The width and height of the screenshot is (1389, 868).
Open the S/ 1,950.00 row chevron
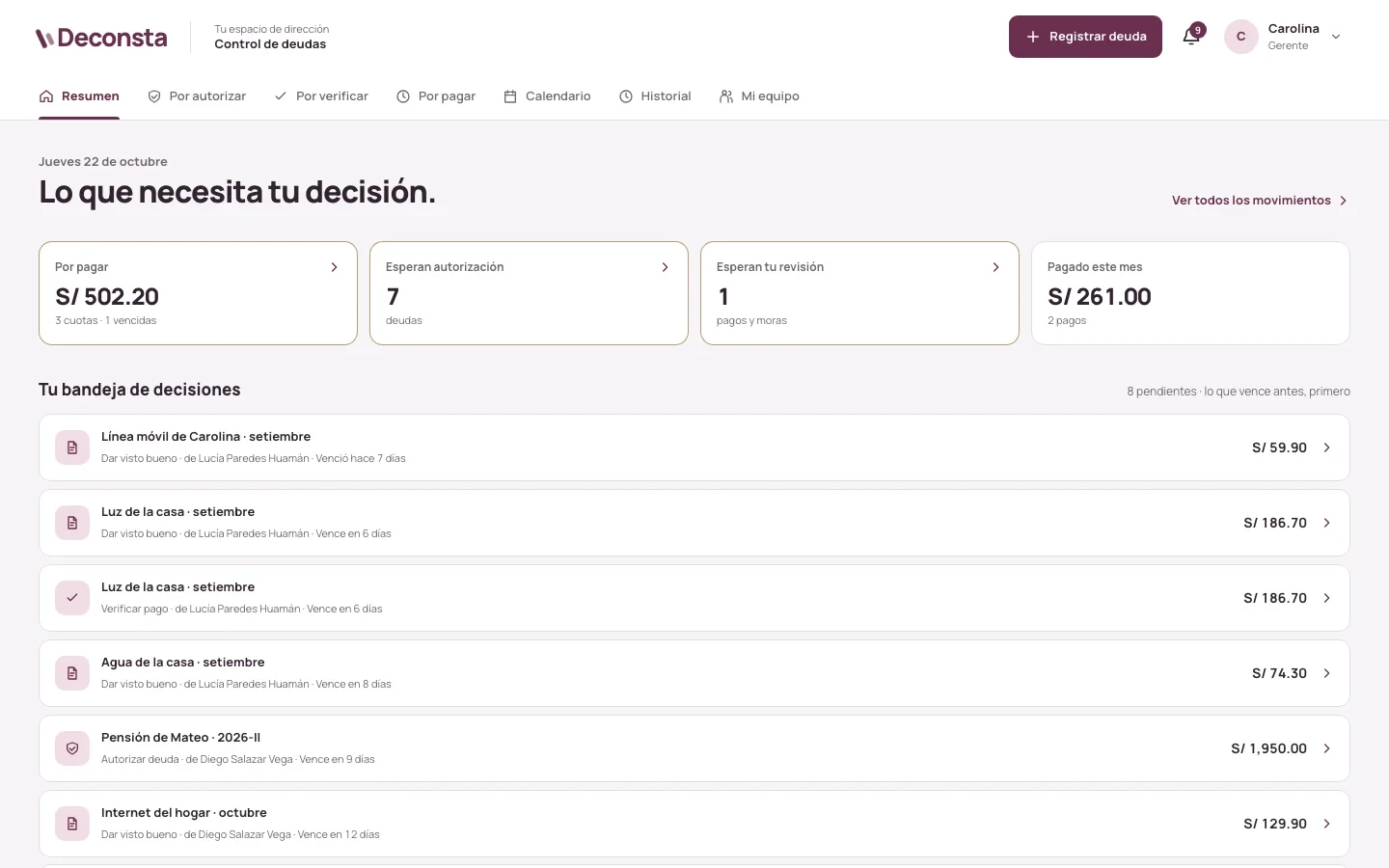coord(1327,748)
